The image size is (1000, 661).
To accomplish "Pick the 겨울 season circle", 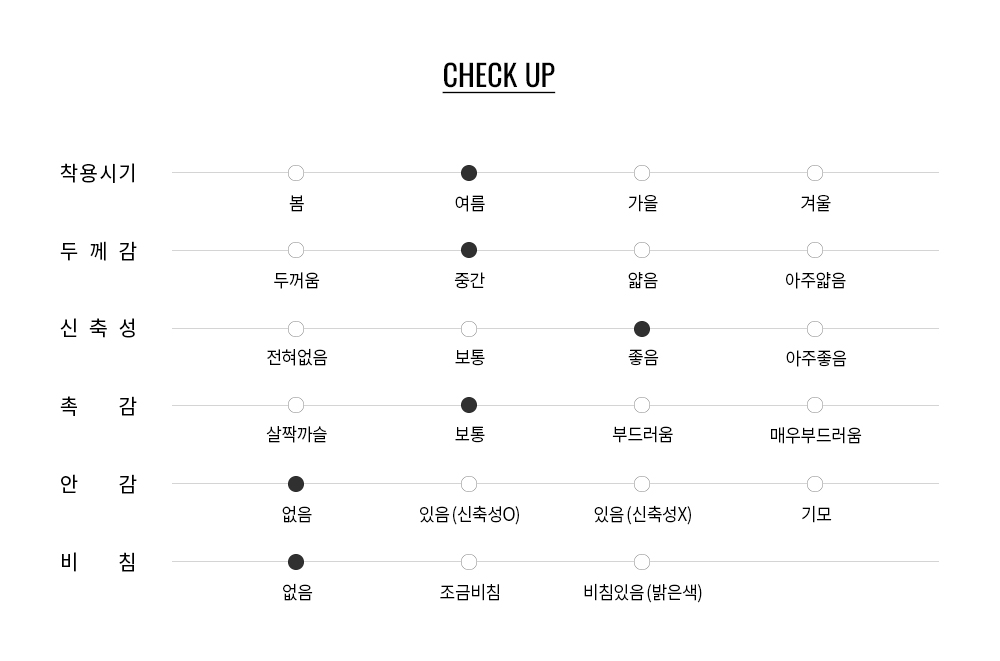I will tap(815, 173).
